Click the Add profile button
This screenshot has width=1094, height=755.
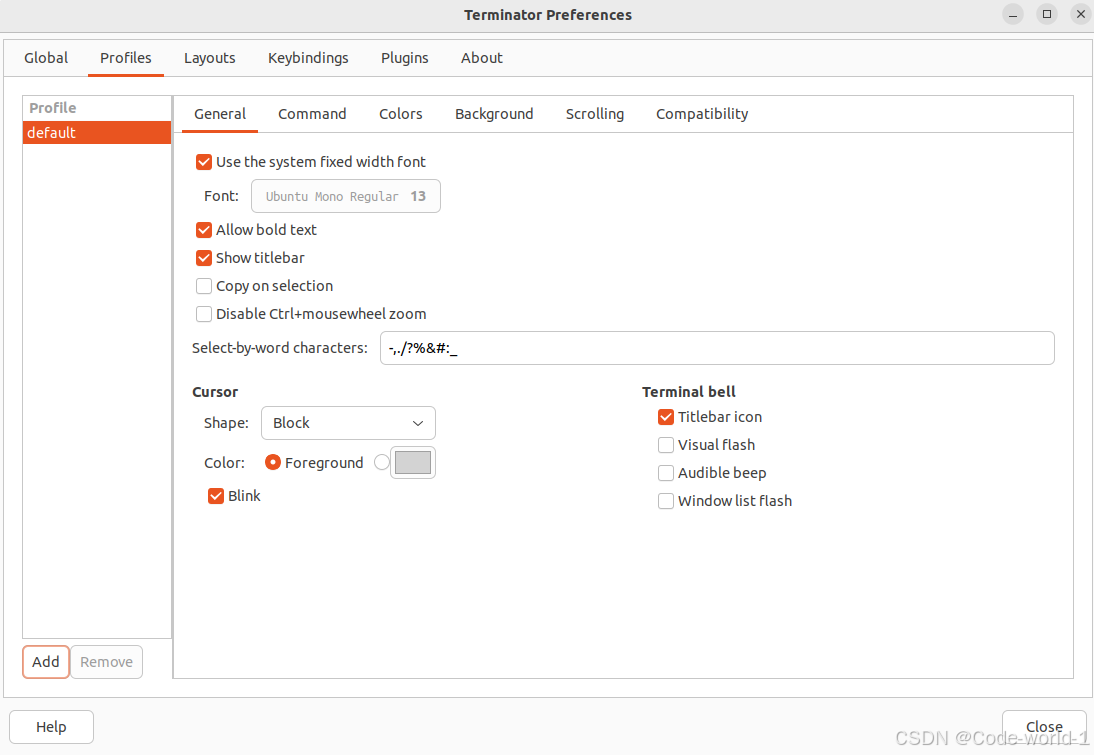coord(46,662)
